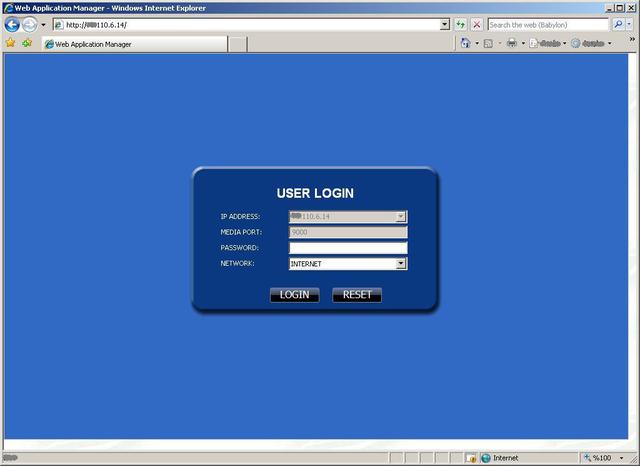
Task: Click the Refresh page icon
Action: [461, 24]
